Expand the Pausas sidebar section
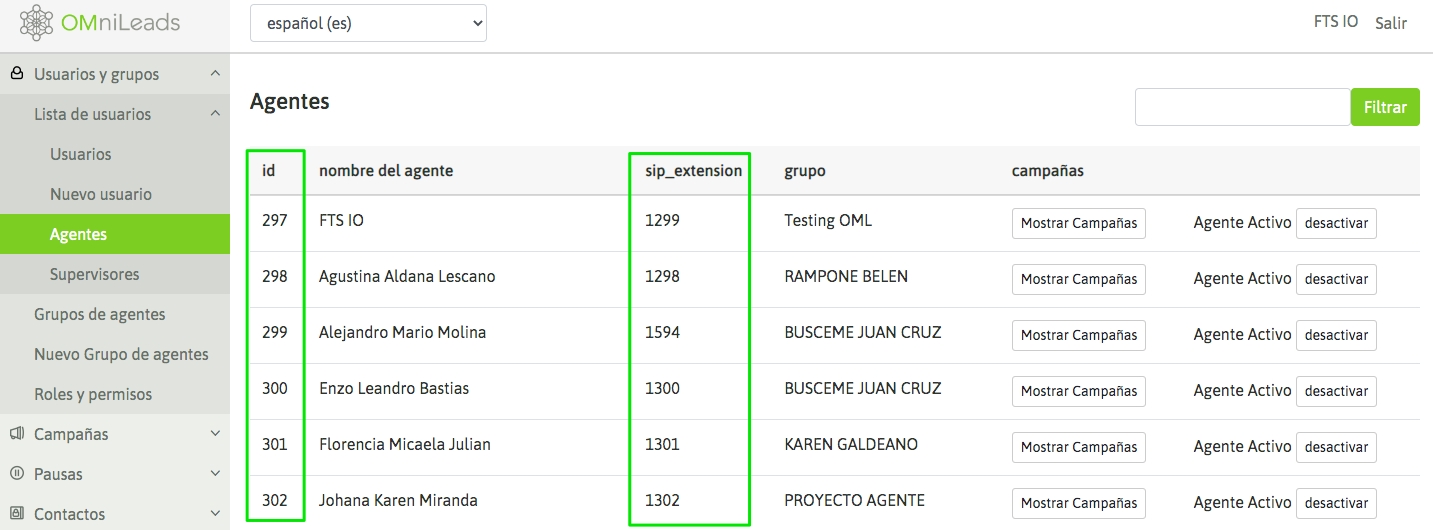The width and height of the screenshot is (1433, 530). 215,474
